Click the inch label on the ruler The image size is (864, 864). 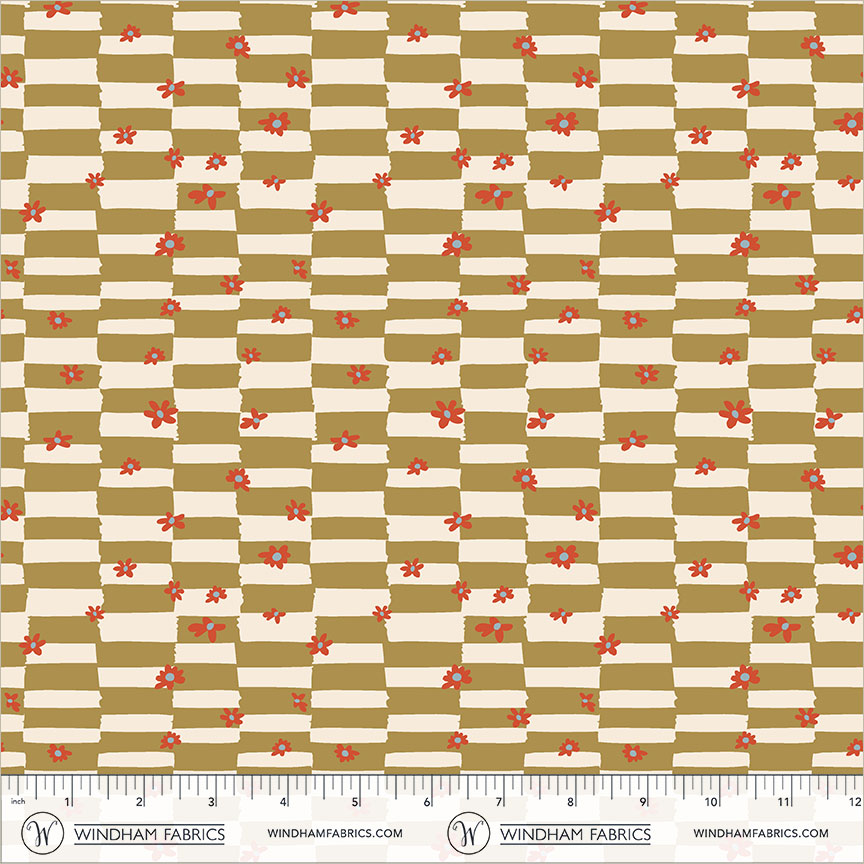point(18,800)
